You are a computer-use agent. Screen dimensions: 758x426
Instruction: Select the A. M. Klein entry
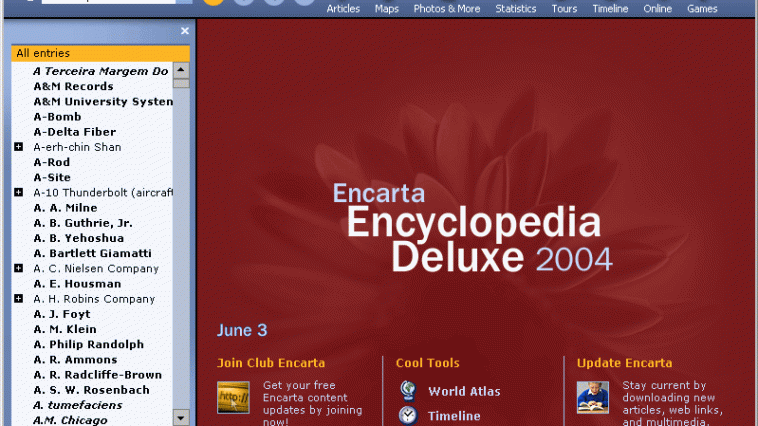65,329
